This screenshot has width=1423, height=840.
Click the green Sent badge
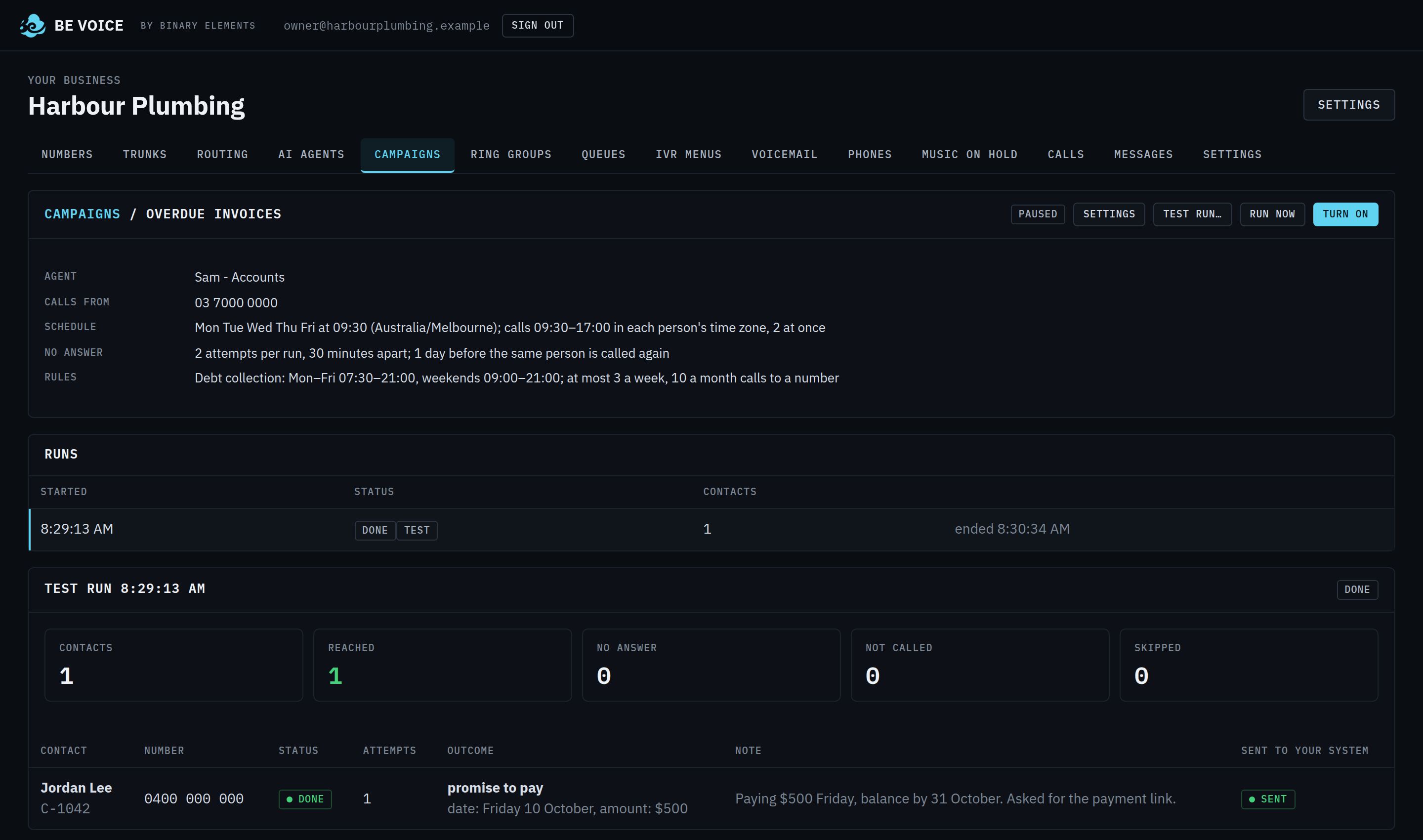1268,799
